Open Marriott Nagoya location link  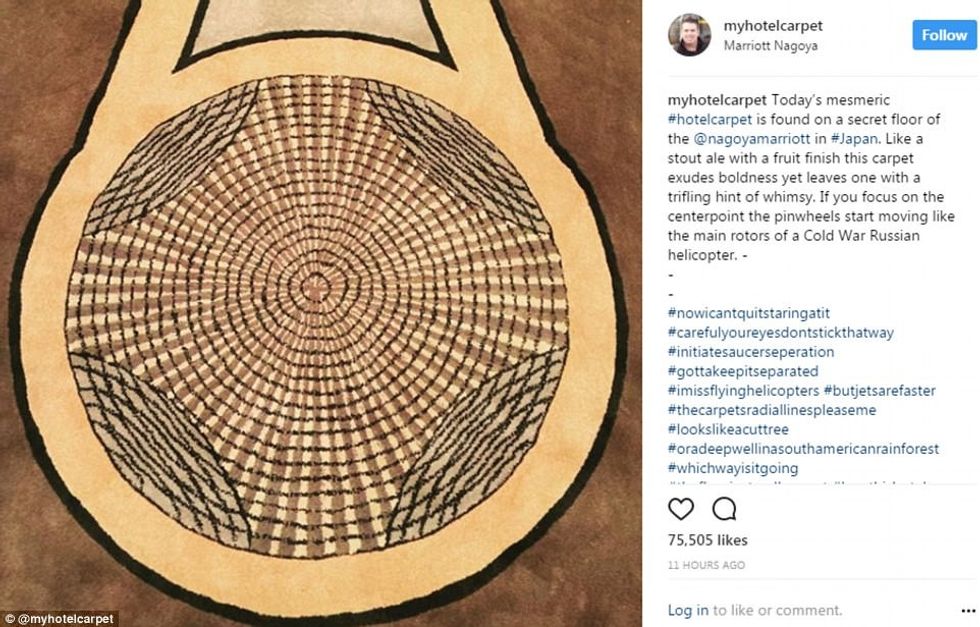pyautogui.click(x=771, y=46)
